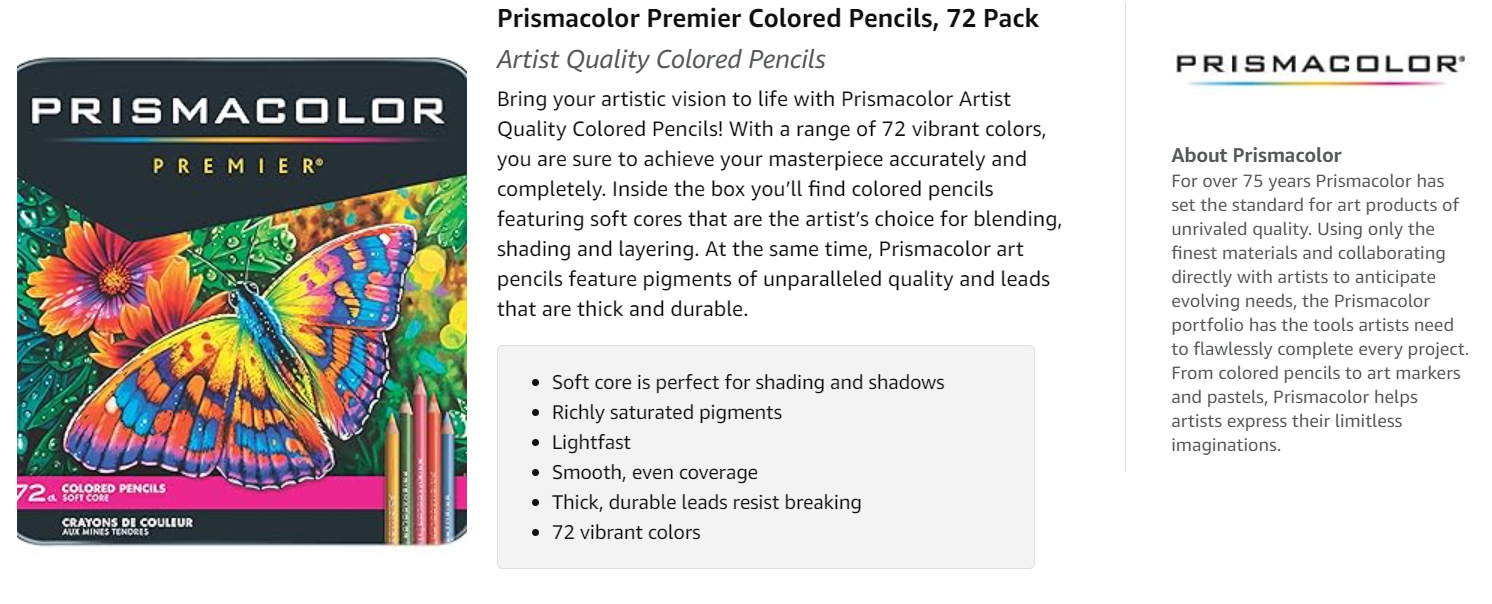Click the About Prismacolor heading
Image resolution: width=1492 pixels, height=604 pixels.
point(1256,155)
